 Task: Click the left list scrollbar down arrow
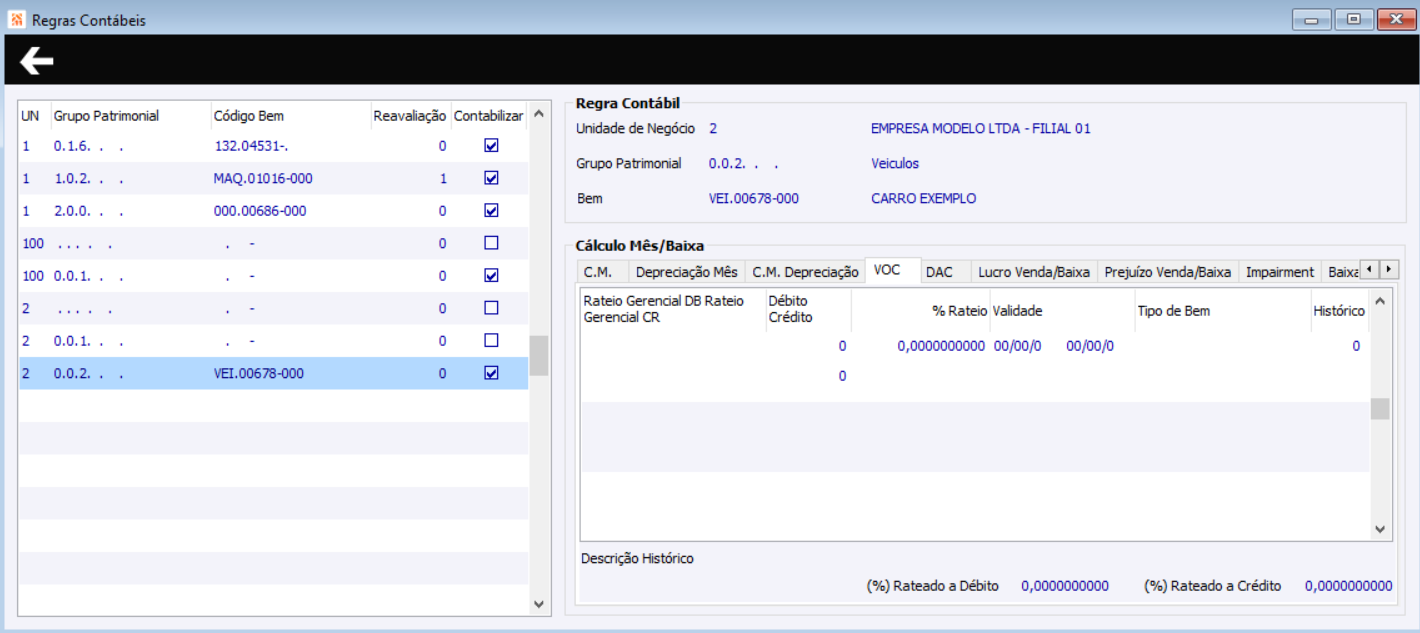pos(539,604)
